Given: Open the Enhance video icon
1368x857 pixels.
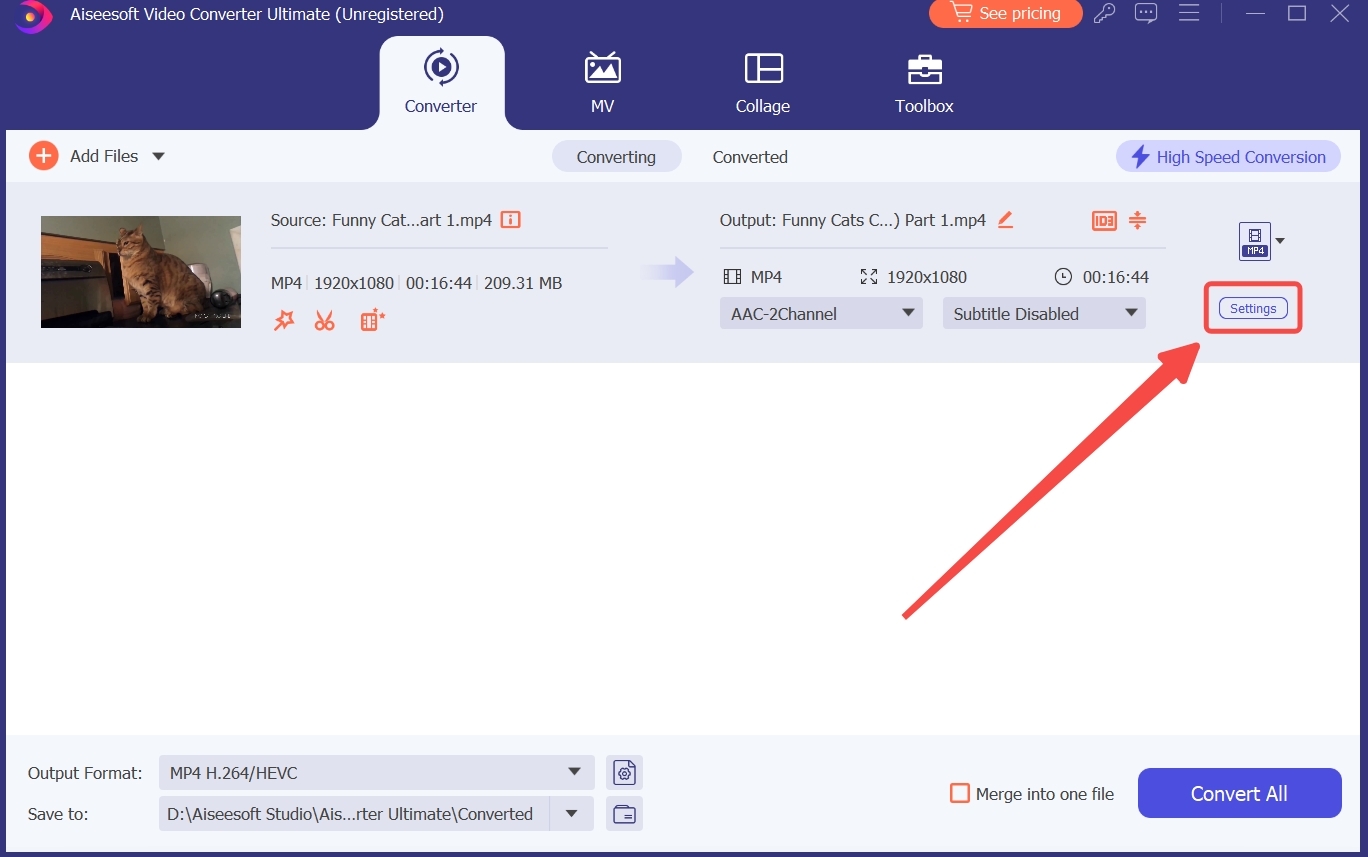Looking at the screenshot, I should (x=372, y=320).
